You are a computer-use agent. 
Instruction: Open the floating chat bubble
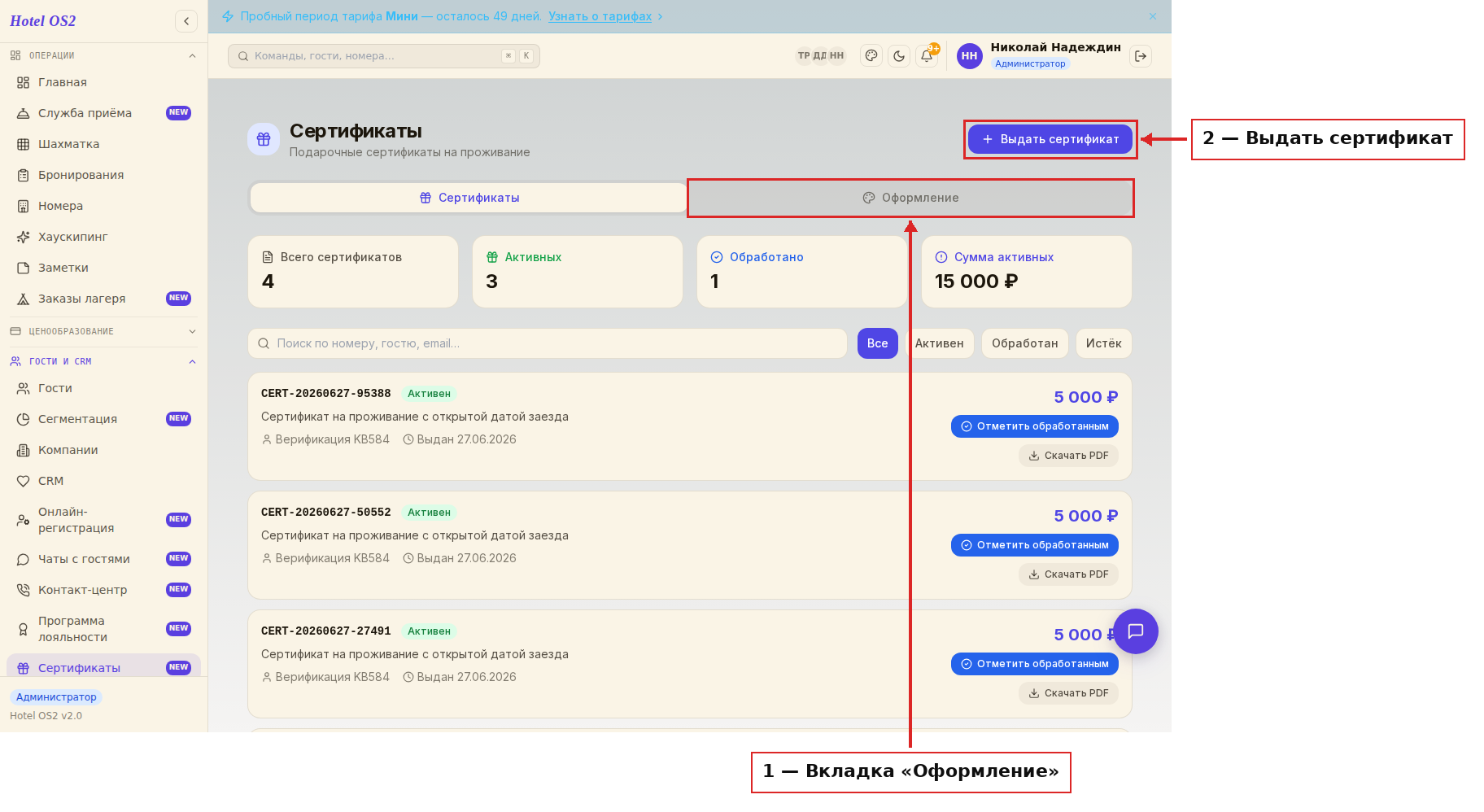pyautogui.click(x=1136, y=631)
